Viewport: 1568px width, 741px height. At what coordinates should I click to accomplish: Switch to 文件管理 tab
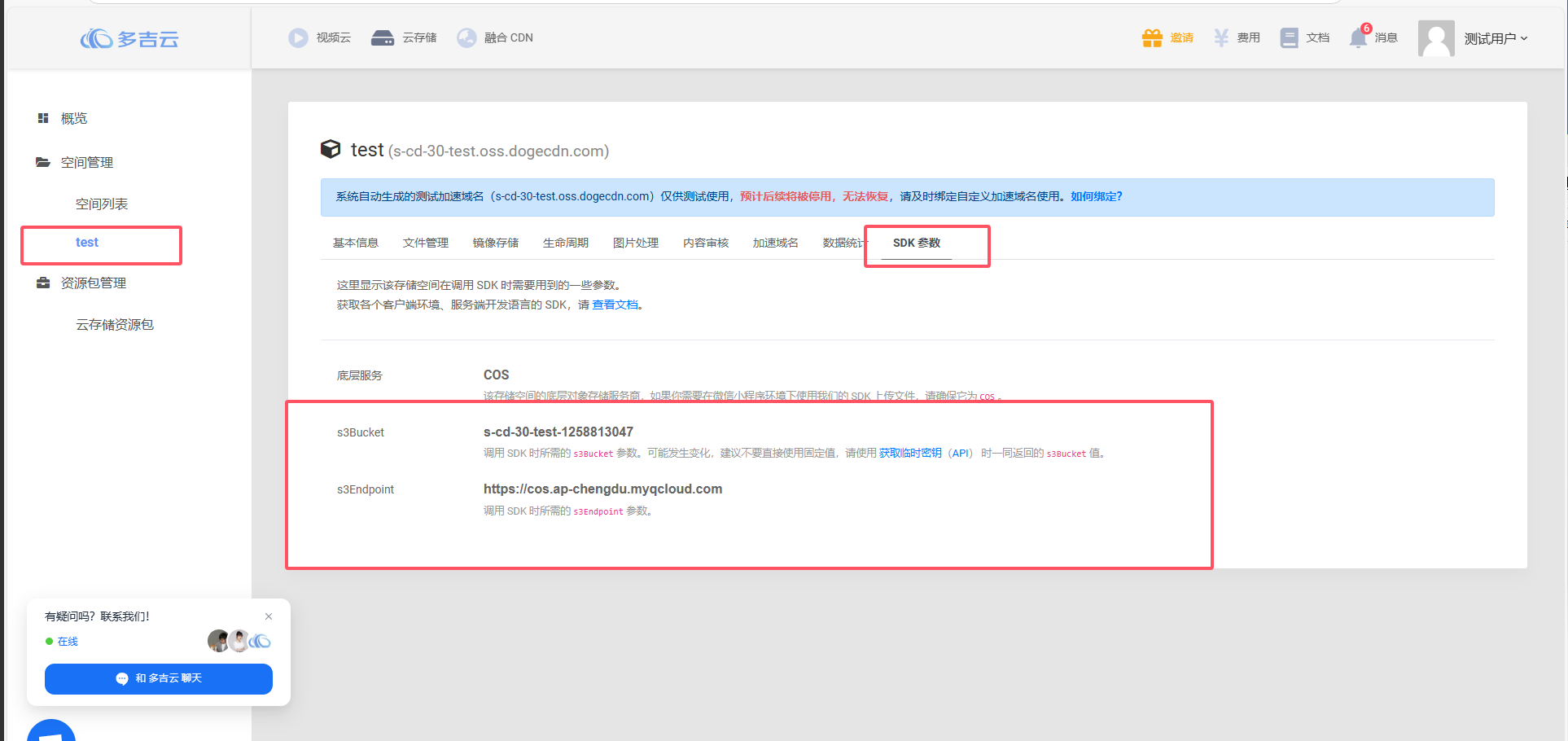pos(426,243)
